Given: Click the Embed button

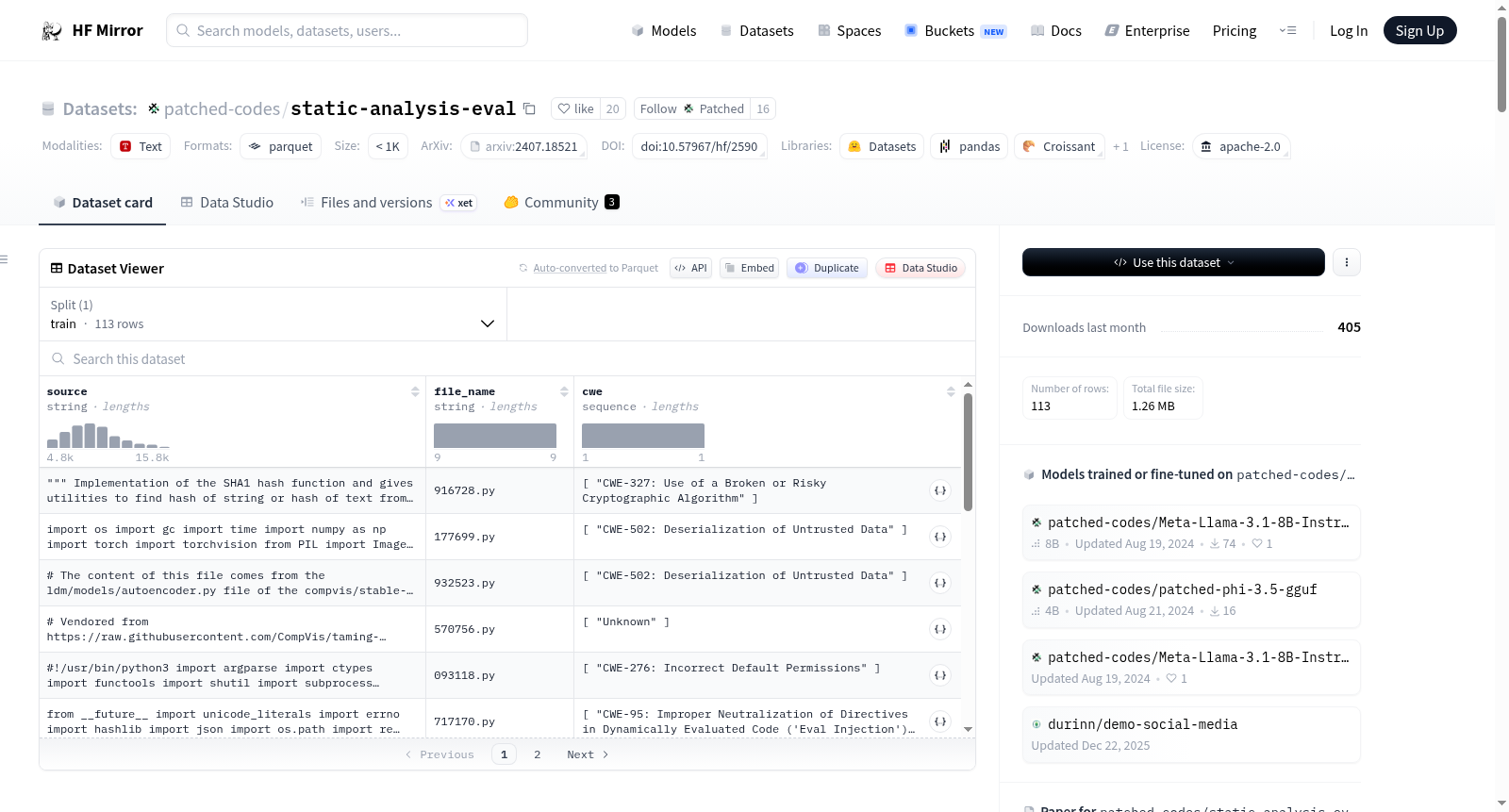Looking at the screenshot, I should pos(750,268).
